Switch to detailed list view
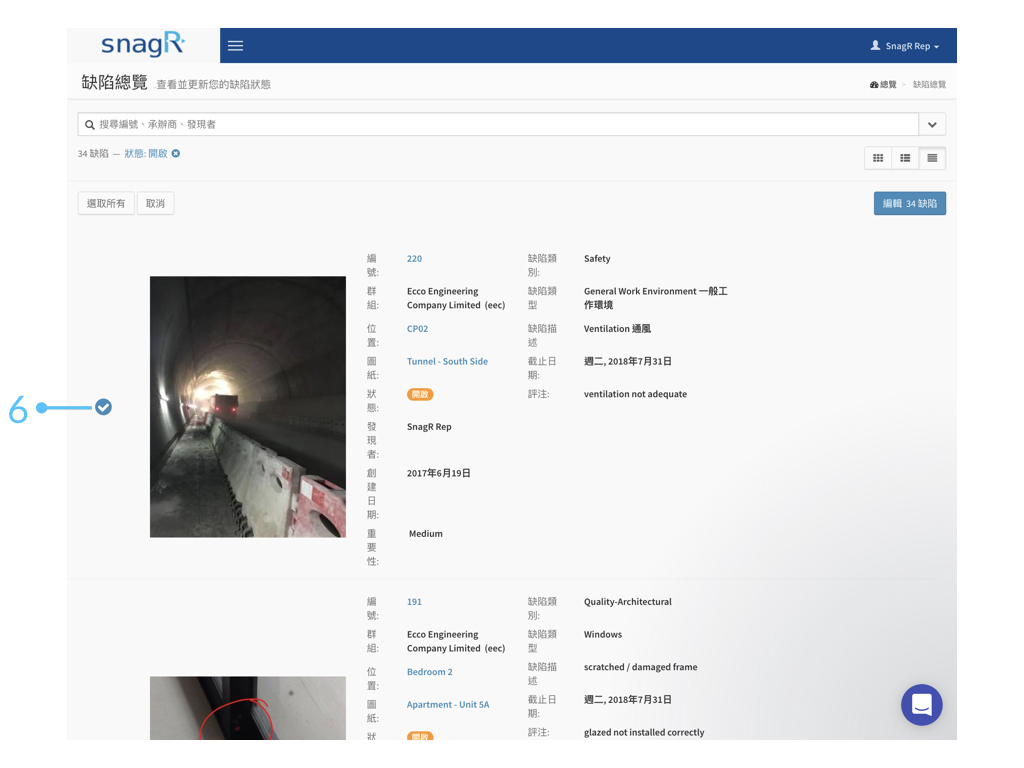This screenshot has width=1024, height=768. pos(932,158)
